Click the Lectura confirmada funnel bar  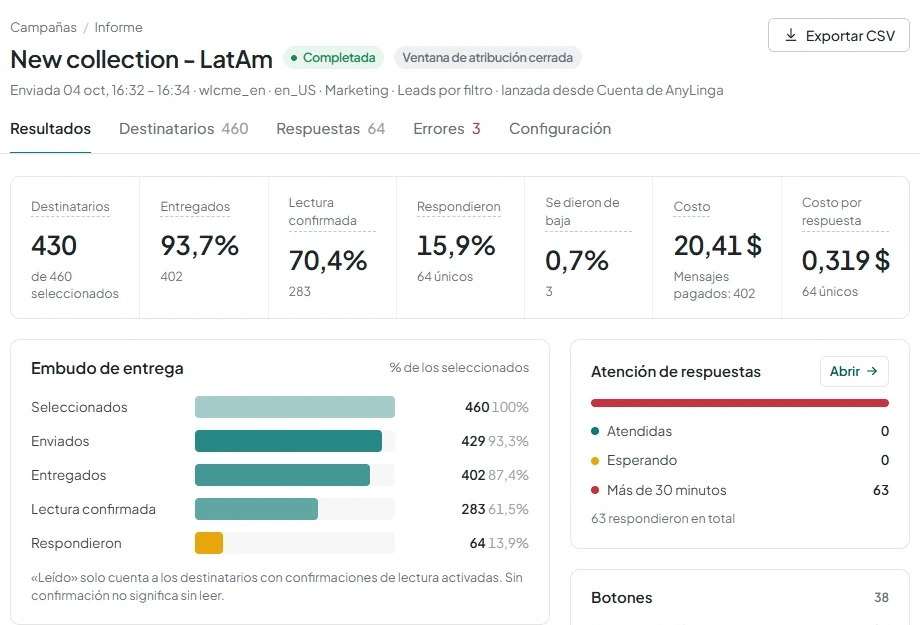click(256, 509)
